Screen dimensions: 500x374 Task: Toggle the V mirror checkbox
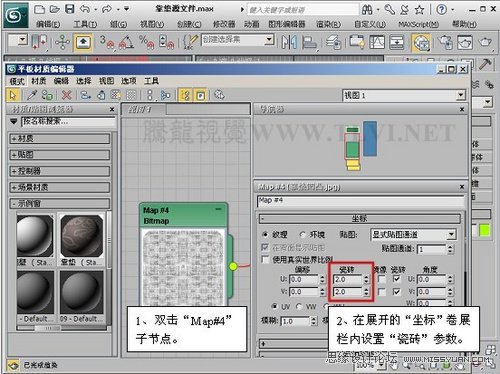[x=382, y=292]
